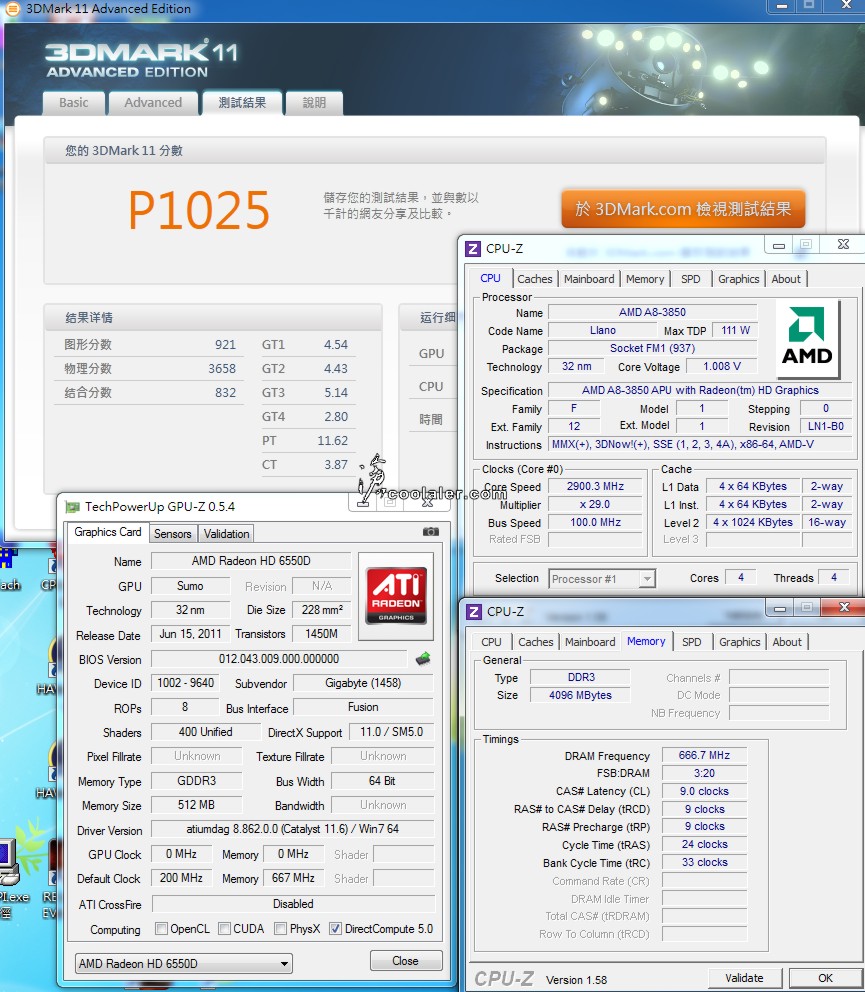The image size is (865, 992).
Task: Click the 圖形分數 value 921
Action: click(225, 345)
